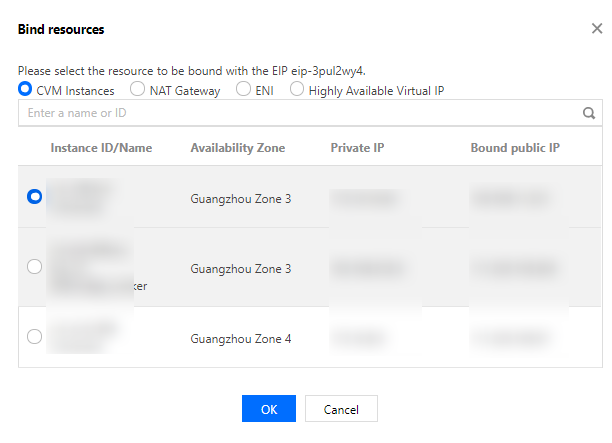Choose the NAT Gateway option
Image resolution: width=612 pixels, height=443 pixels.
tap(139, 90)
